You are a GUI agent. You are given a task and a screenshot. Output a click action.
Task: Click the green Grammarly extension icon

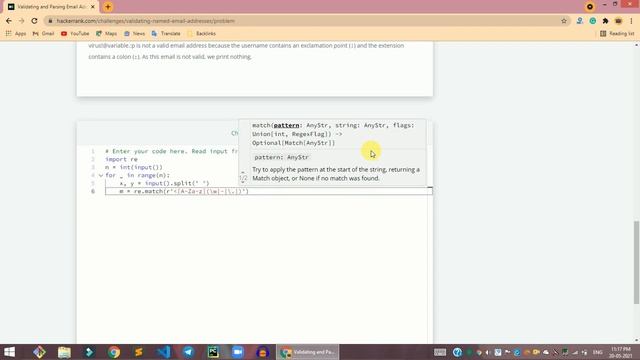[593, 21]
